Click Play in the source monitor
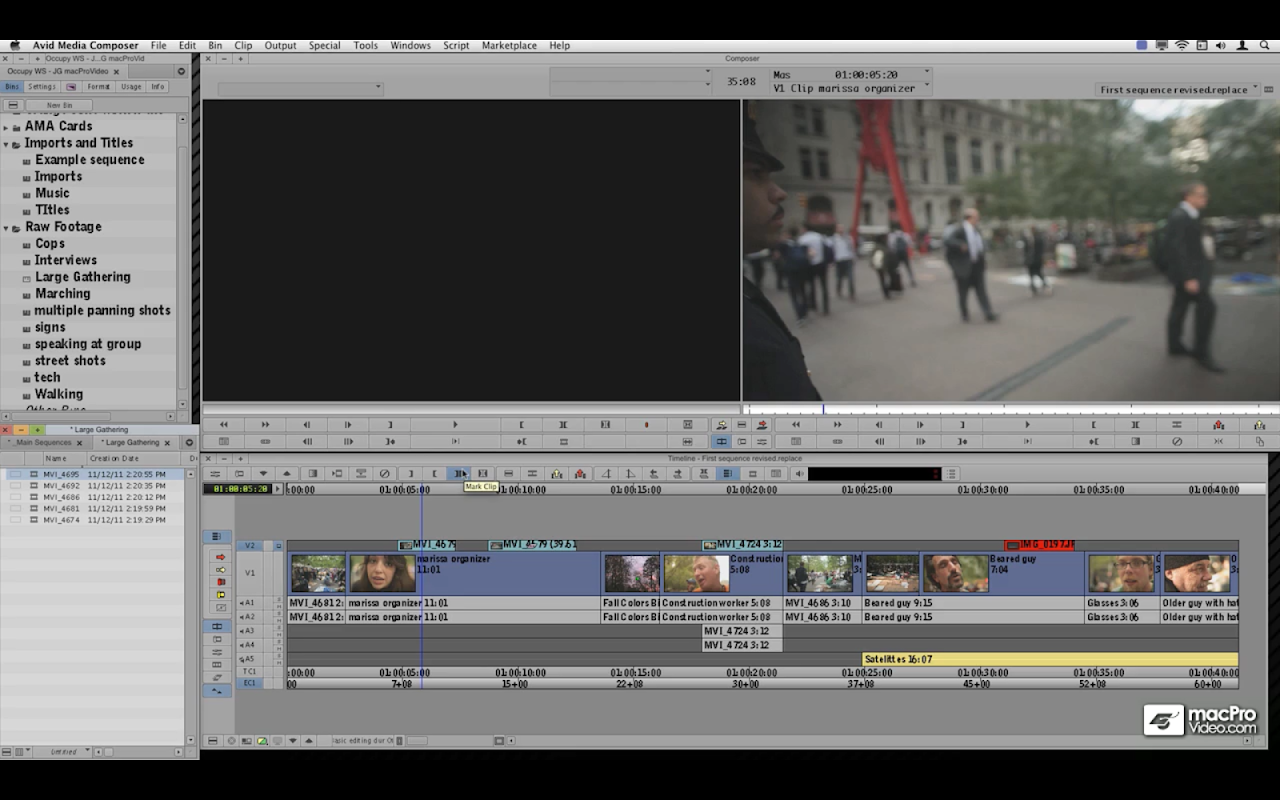 tap(455, 424)
